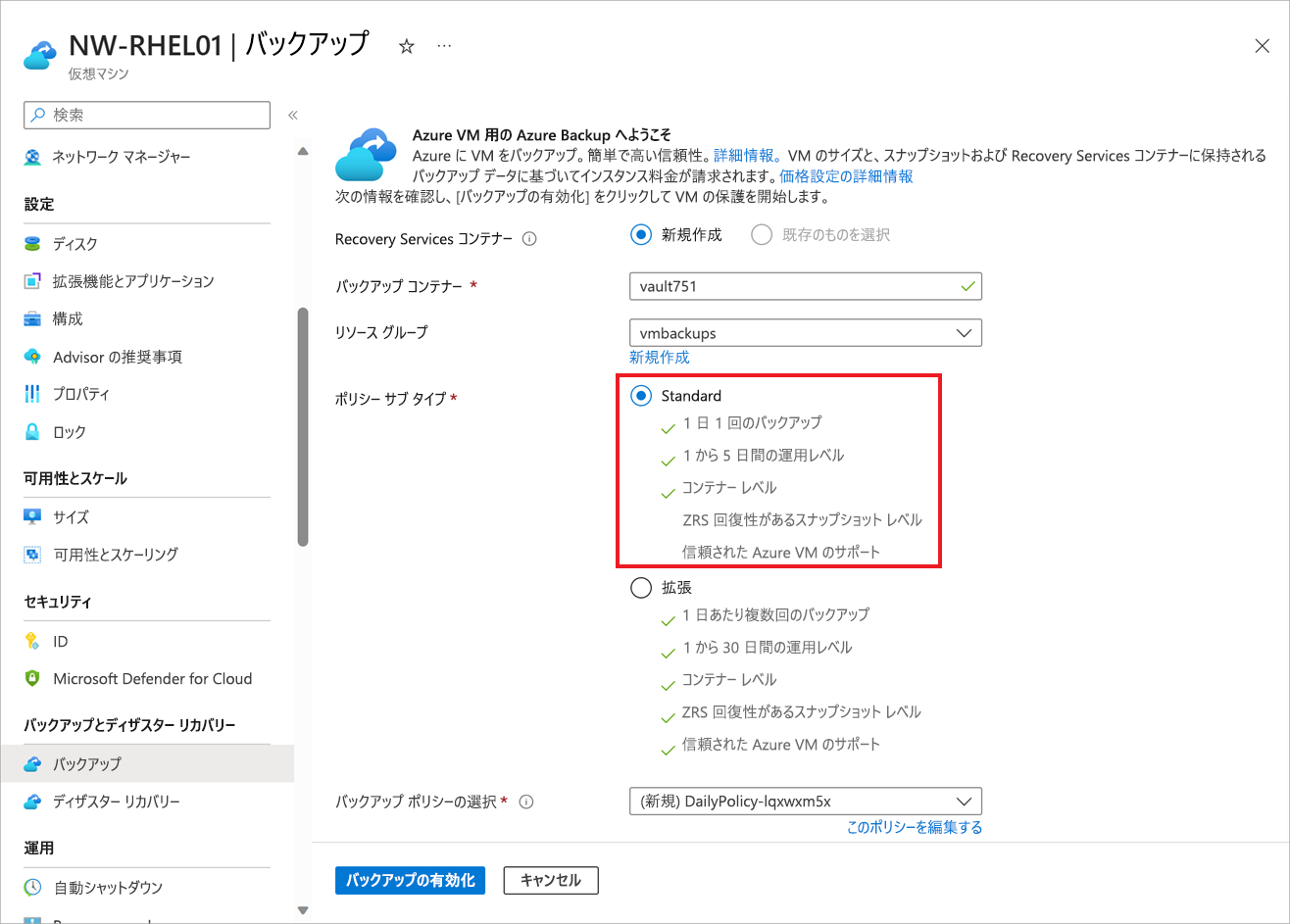Click the 可用性とスケール section heading
The width and height of the screenshot is (1290, 924).
point(75,478)
